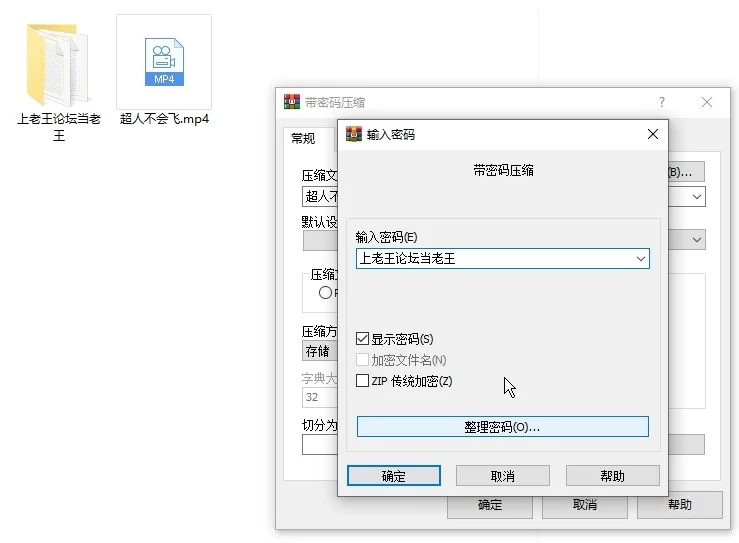Screen dimensions: 739x543
Task: Close the 输入密码 dialog
Action: [653, 134]
